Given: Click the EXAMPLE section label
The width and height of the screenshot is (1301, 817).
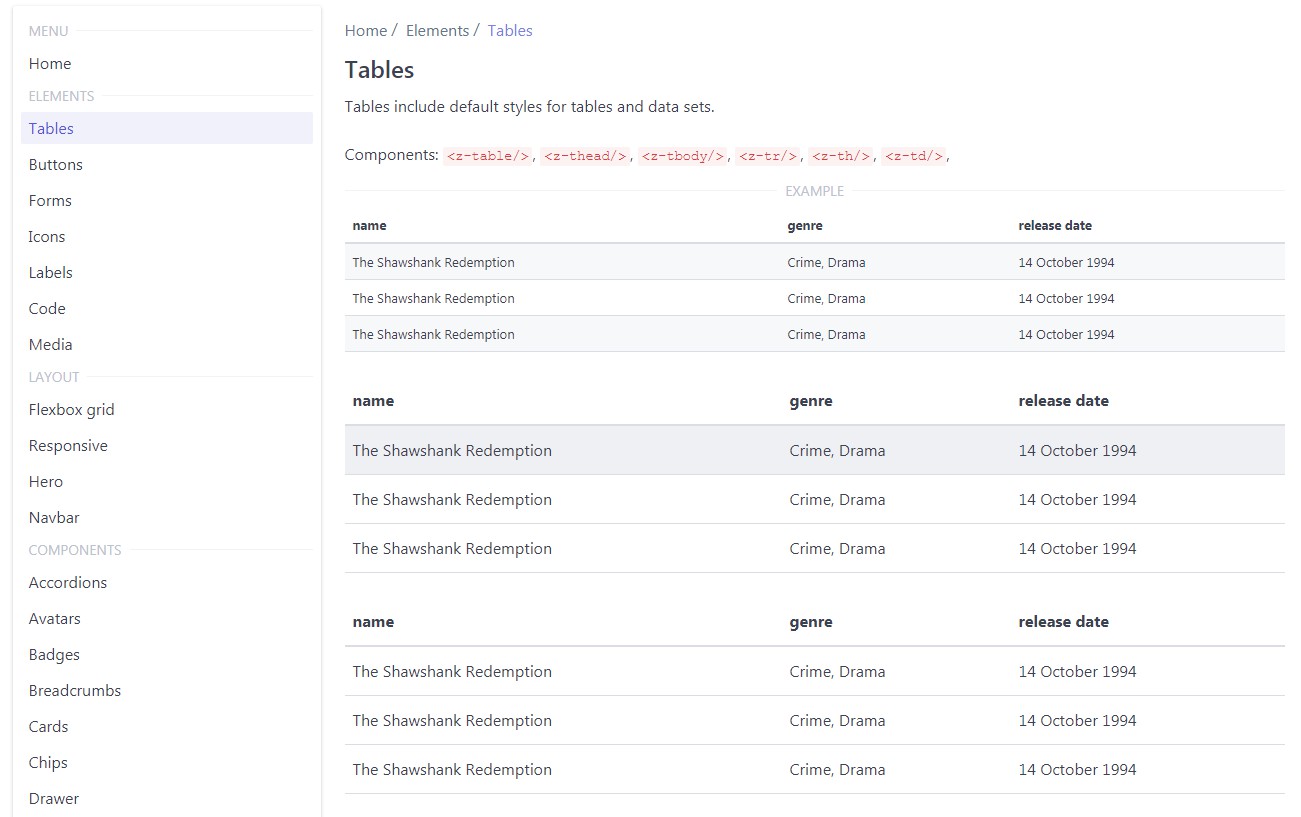Looking at the screenshot, I should point(814,191).
